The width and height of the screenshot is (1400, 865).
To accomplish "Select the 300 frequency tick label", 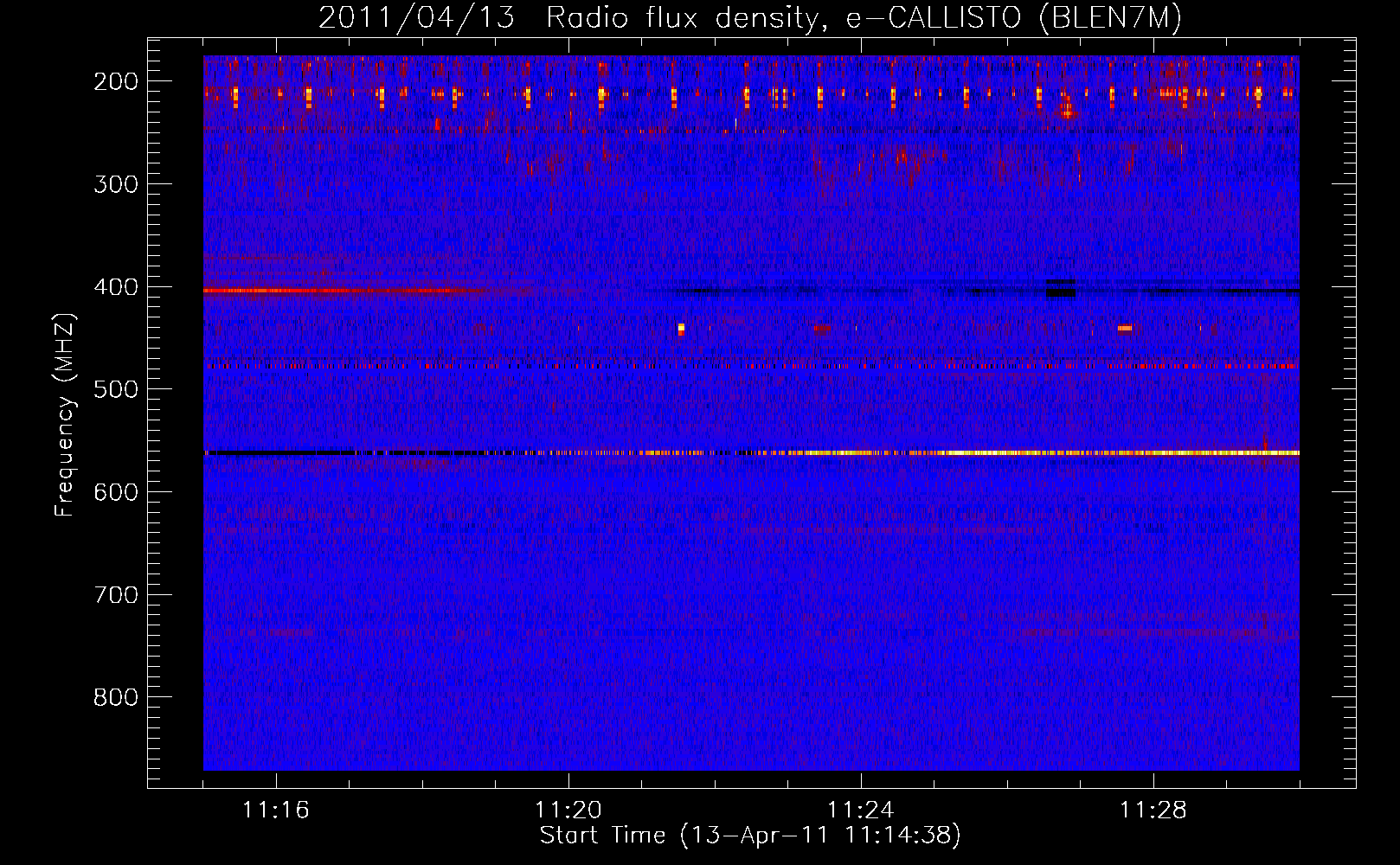I will 115,184.
